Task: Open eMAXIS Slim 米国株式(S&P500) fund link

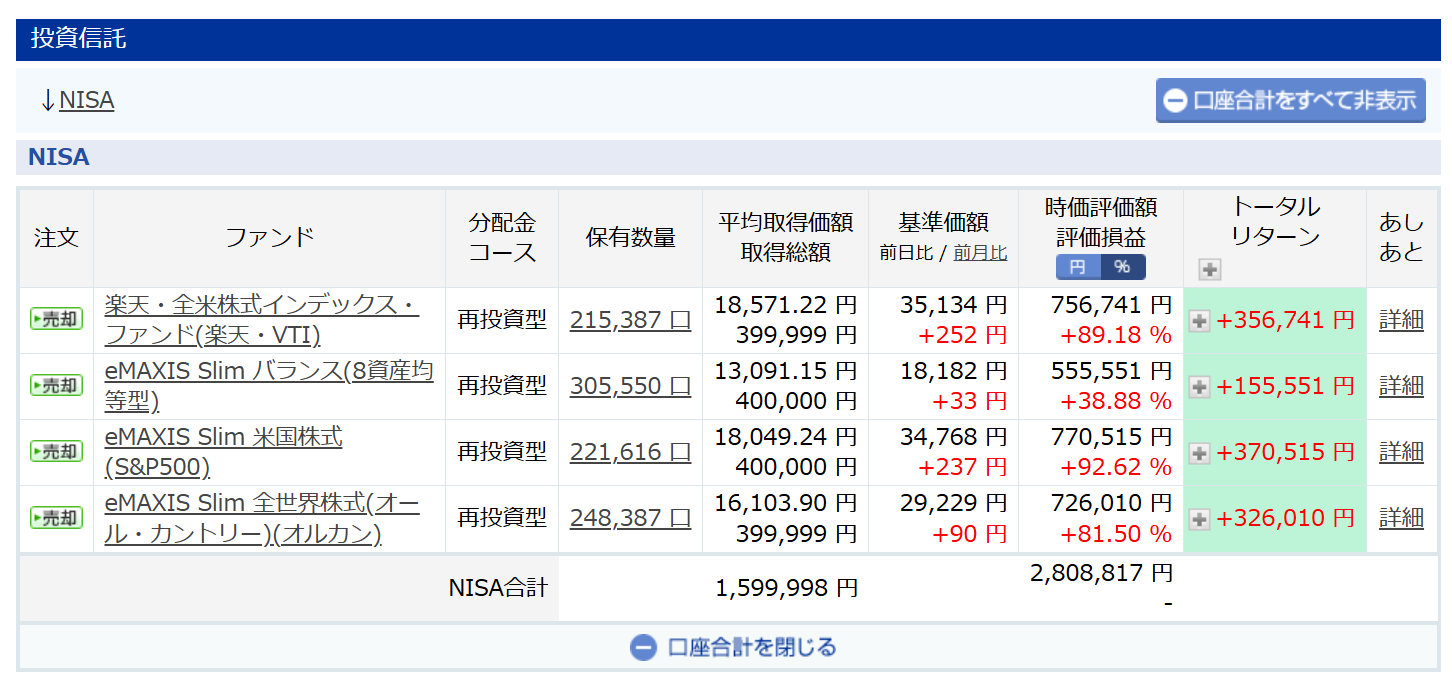Action: [223, 451]
